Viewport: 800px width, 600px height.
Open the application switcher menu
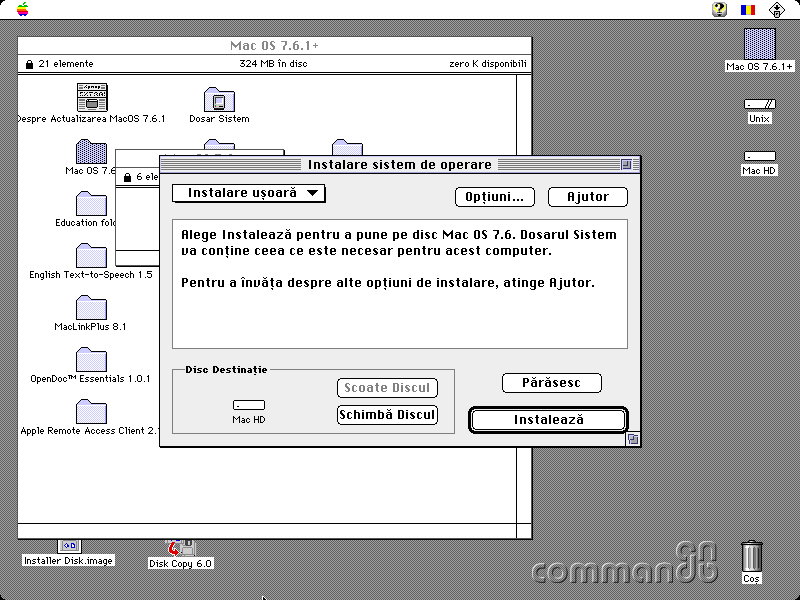coord(777,9)
